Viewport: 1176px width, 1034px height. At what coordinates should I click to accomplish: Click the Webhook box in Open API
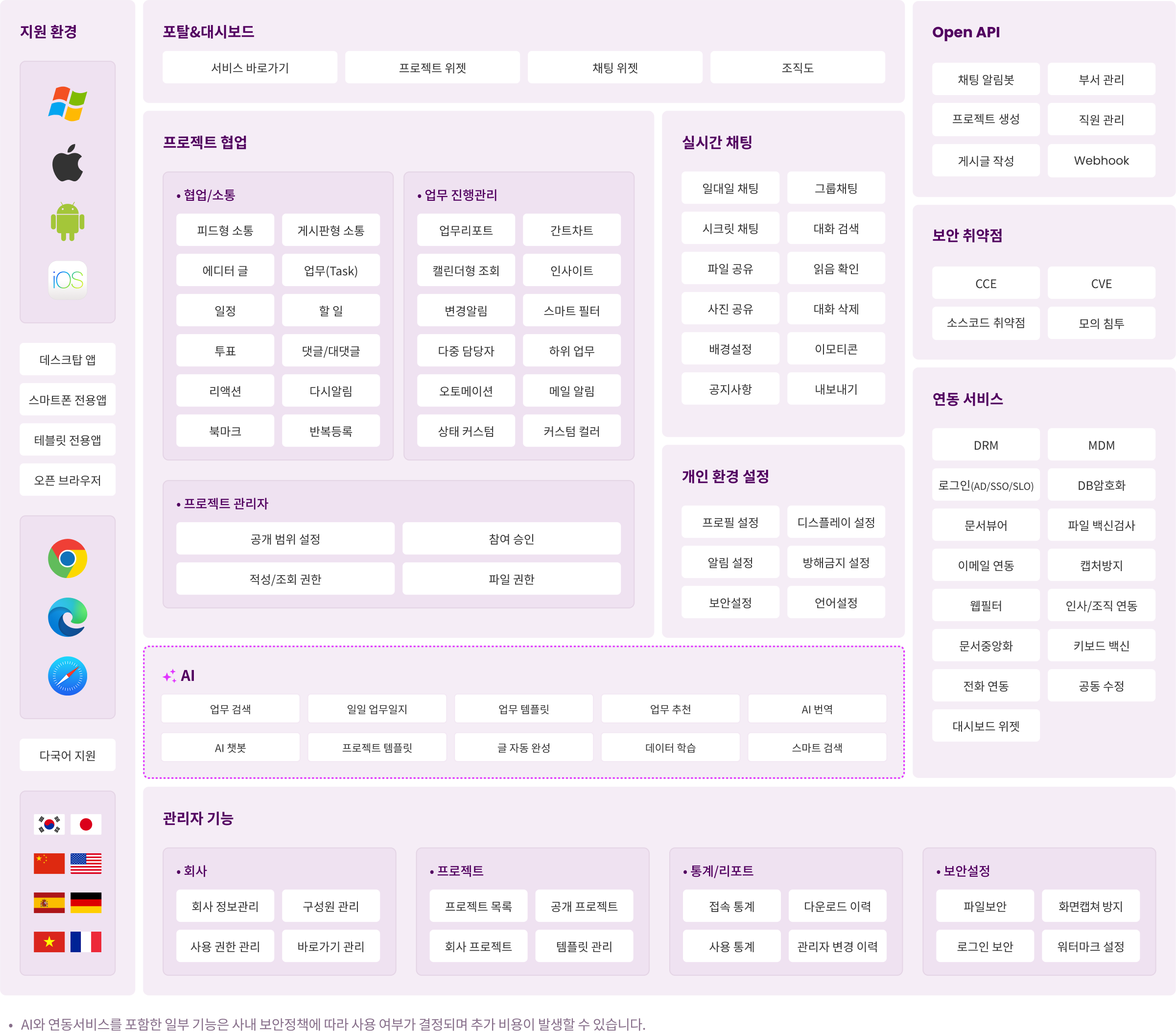click(x=1101, y=161)
